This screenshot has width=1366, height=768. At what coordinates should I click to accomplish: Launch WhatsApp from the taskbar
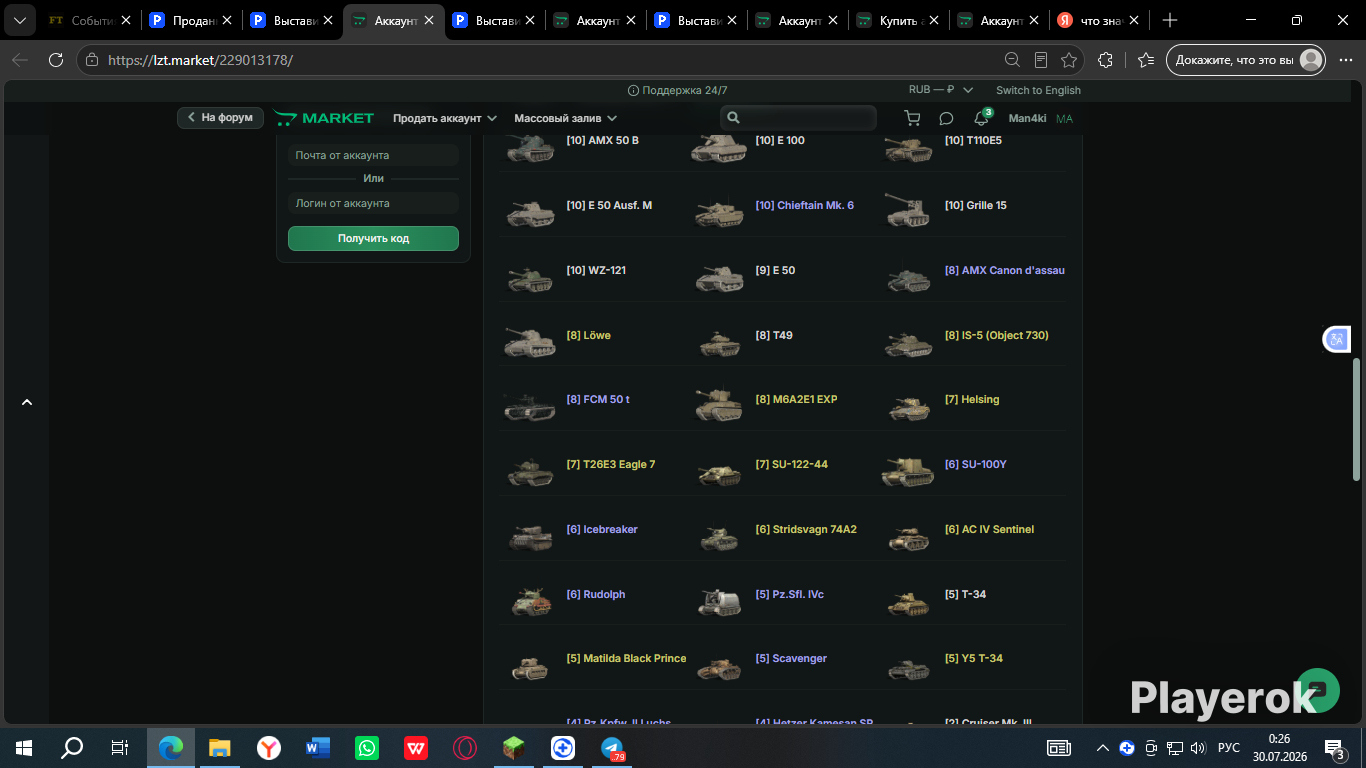coord(367,747)
